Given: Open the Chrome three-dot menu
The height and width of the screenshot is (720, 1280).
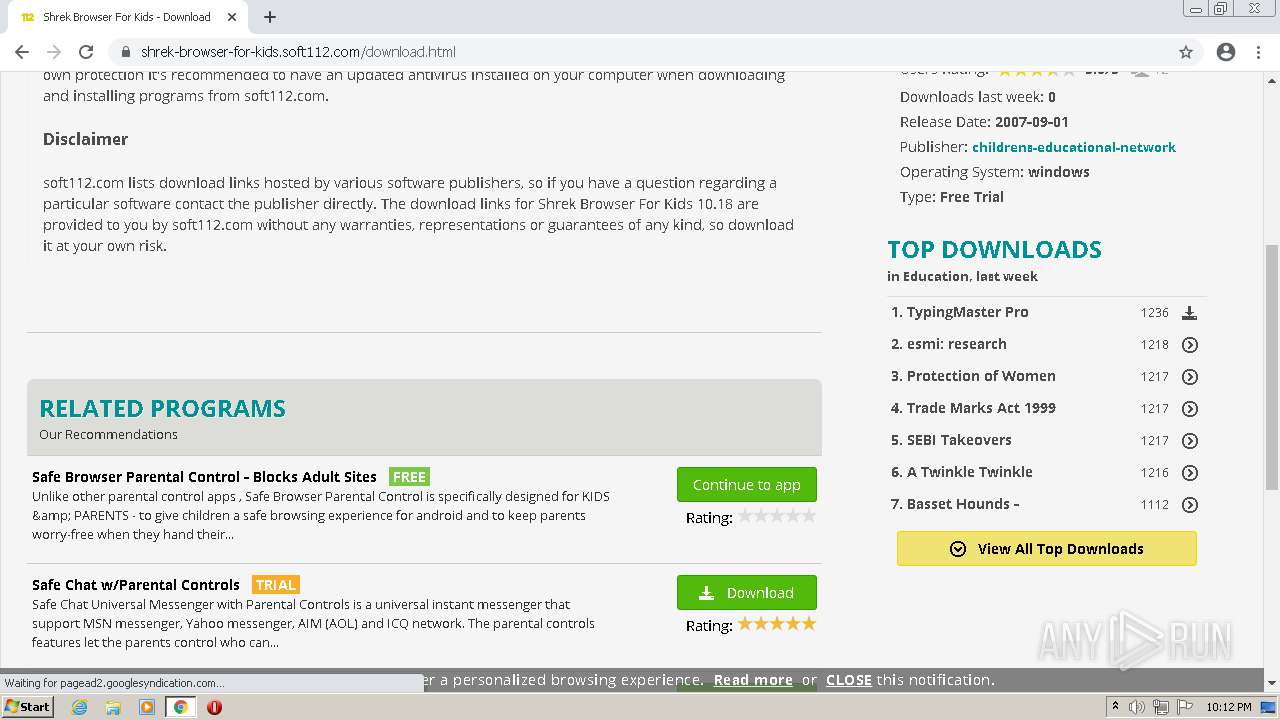Looking at the screenshot, I should [1259, 52].
